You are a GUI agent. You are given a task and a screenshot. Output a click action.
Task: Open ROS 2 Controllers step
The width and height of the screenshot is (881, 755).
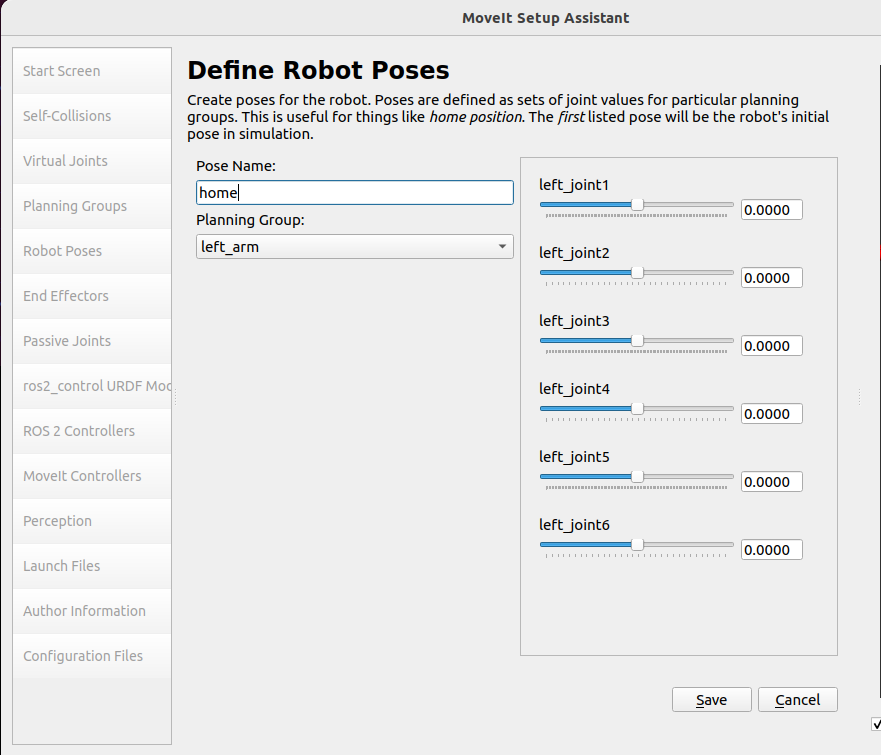coord(92,431)
